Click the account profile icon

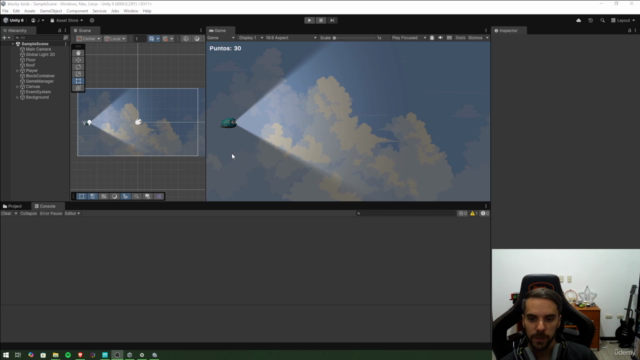click(x=33, y=20)
